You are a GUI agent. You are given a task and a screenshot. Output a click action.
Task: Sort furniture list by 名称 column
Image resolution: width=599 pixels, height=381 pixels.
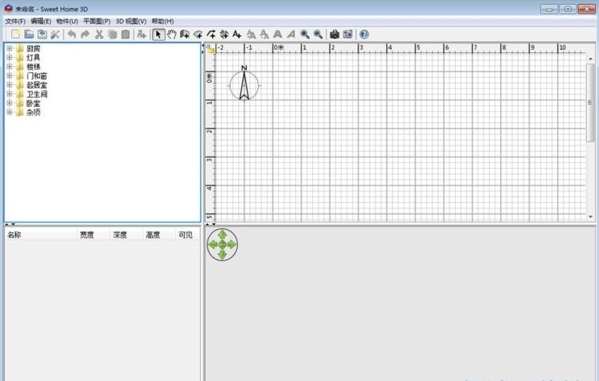[40, 235]
